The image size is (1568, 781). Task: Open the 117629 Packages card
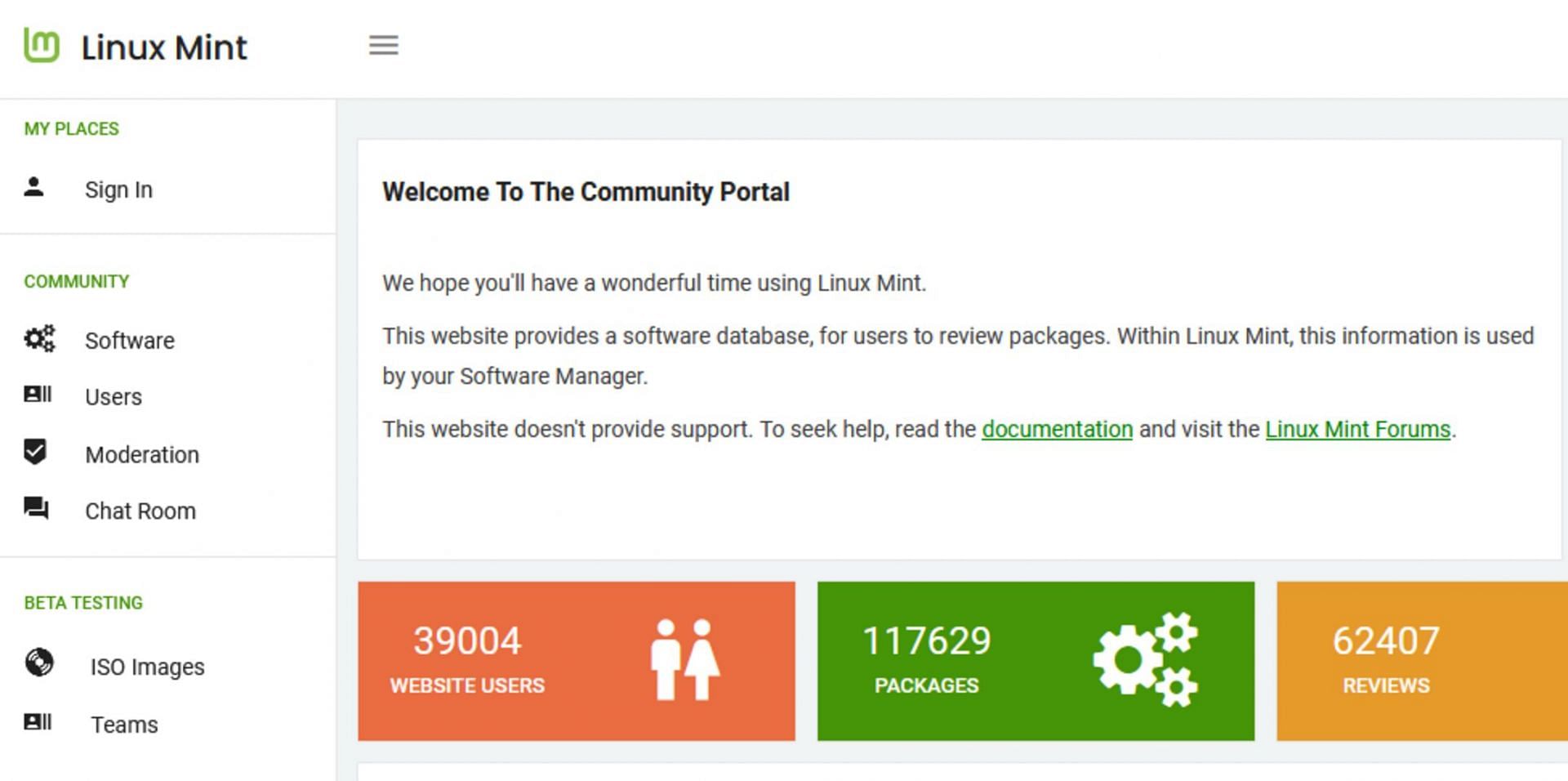[1036, 661]
